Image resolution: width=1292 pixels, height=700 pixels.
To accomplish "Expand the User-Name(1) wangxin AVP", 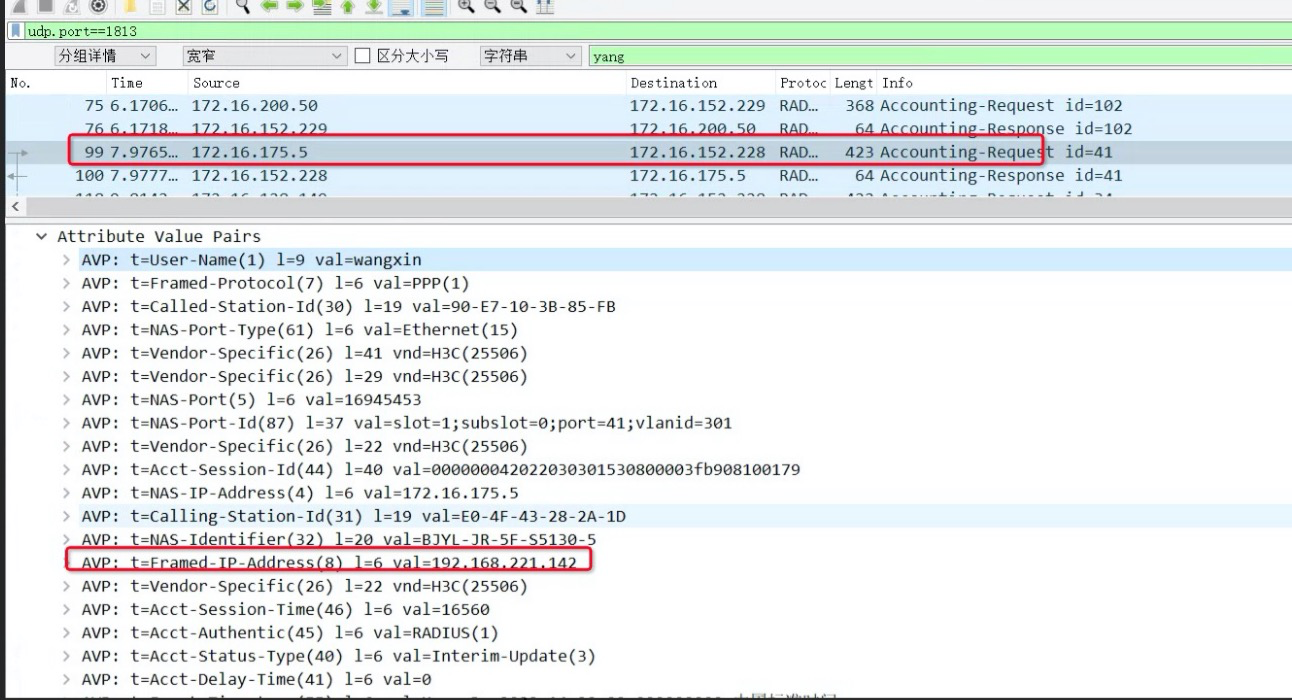I will point(66,260).
